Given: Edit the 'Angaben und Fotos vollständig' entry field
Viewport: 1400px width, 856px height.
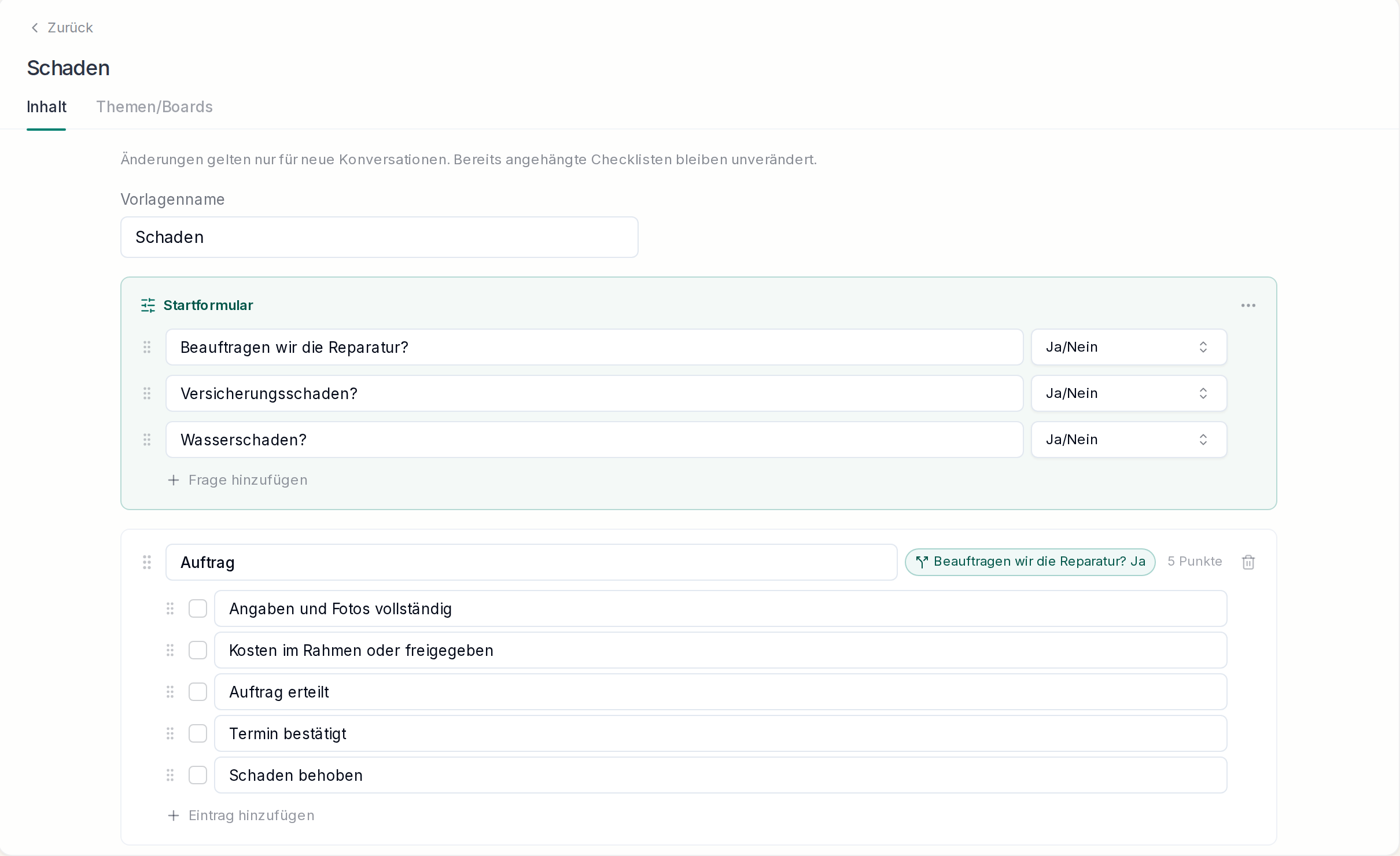Looking at the screenshot, I should tap(721, 608).
